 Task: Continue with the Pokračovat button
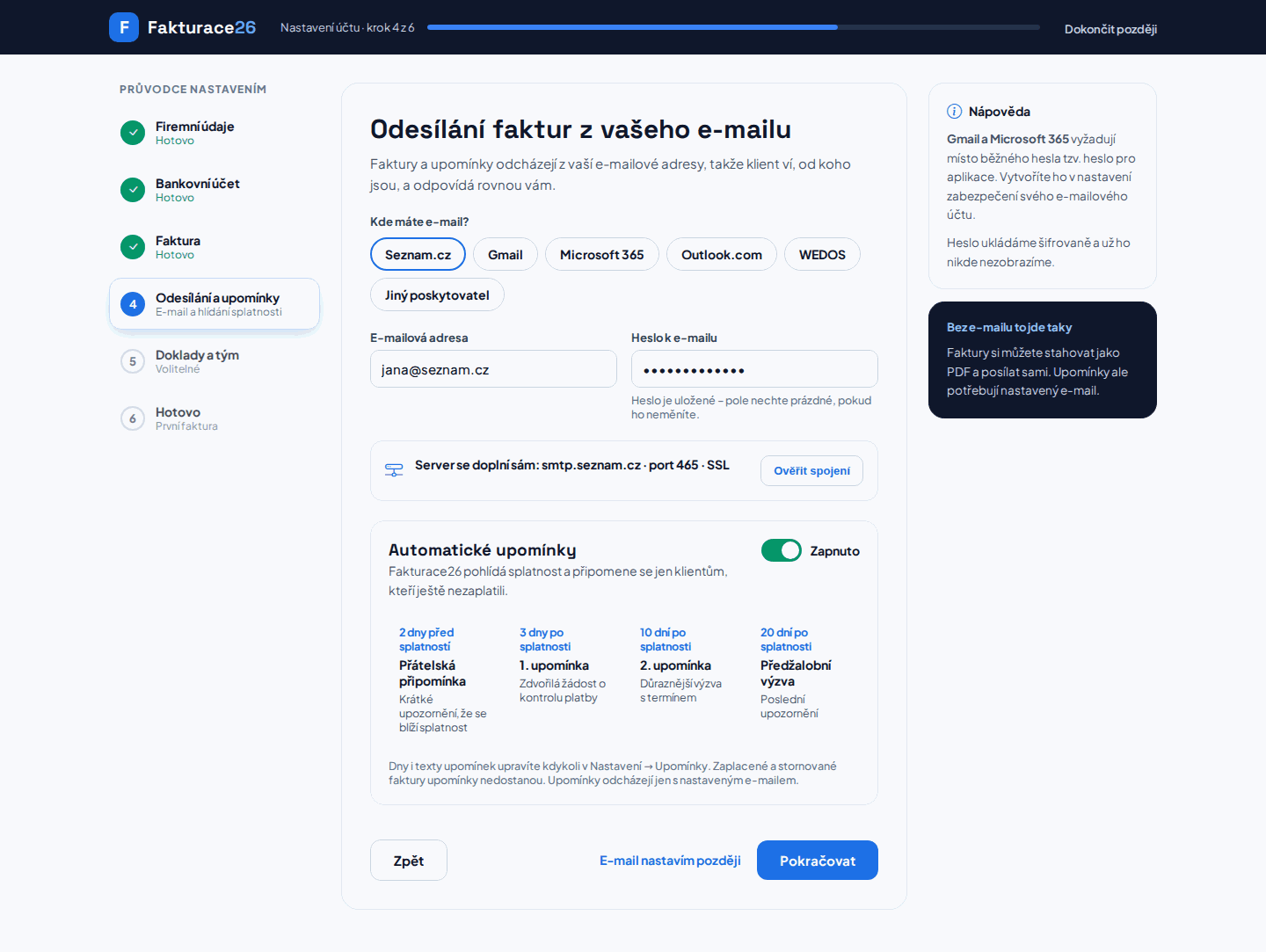pyautogui.click(x=818, y=861)
